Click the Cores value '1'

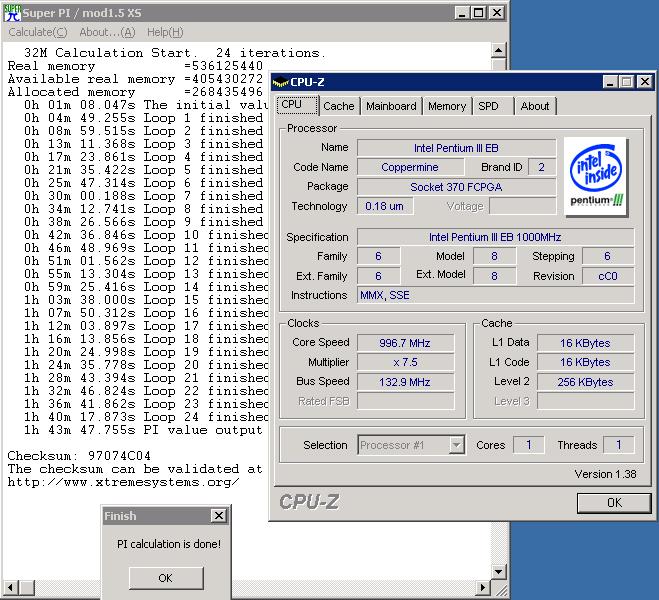click(x=528, y=445)
